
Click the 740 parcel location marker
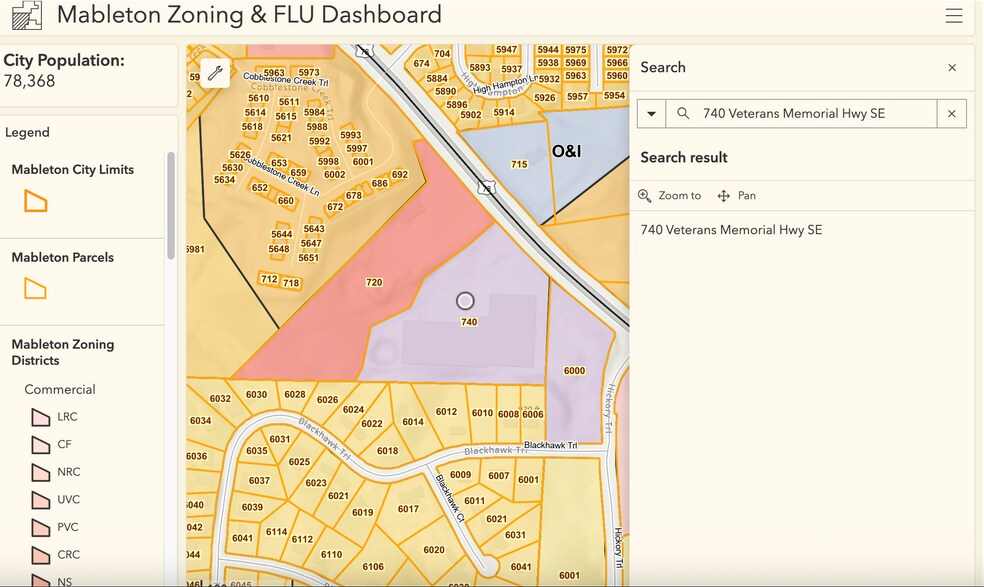pos(465,301)
